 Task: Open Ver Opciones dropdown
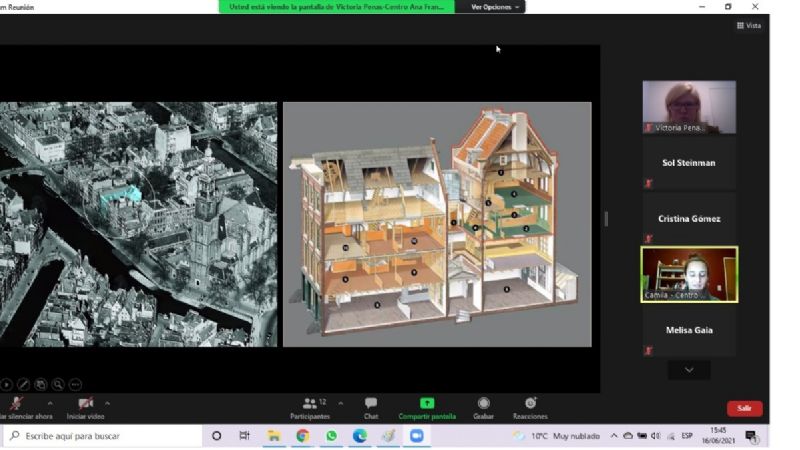click(x=494, y=7)
